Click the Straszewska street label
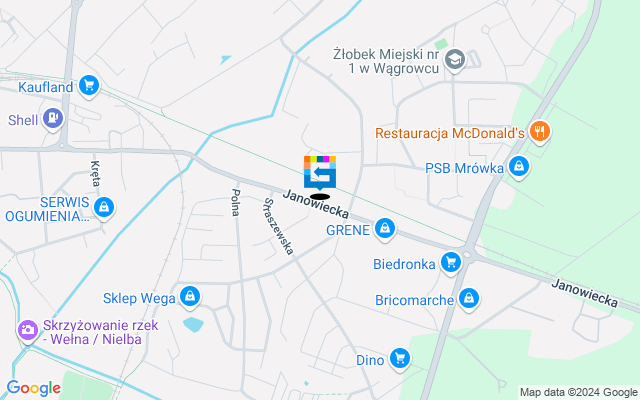The height and width of the screenshot is (400, 640). [279, 227]
